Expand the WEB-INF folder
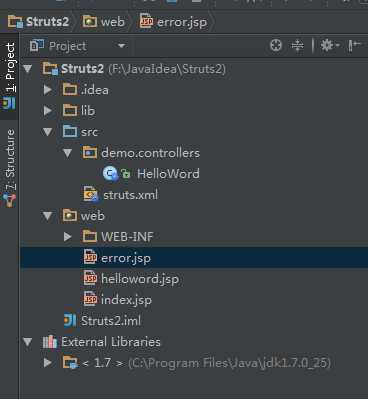The width and height of the screenshot is (368, 399). (68, 237)
